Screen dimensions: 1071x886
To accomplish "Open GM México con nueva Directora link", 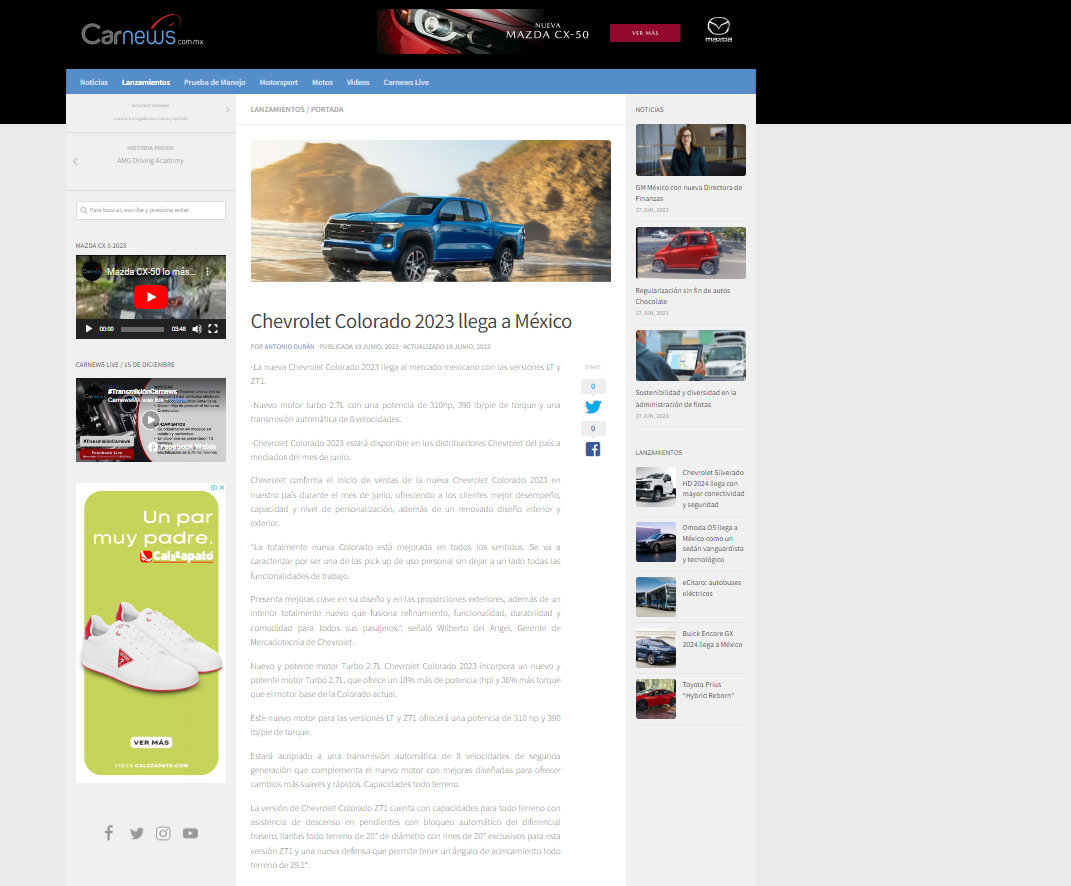I will 688,193.
